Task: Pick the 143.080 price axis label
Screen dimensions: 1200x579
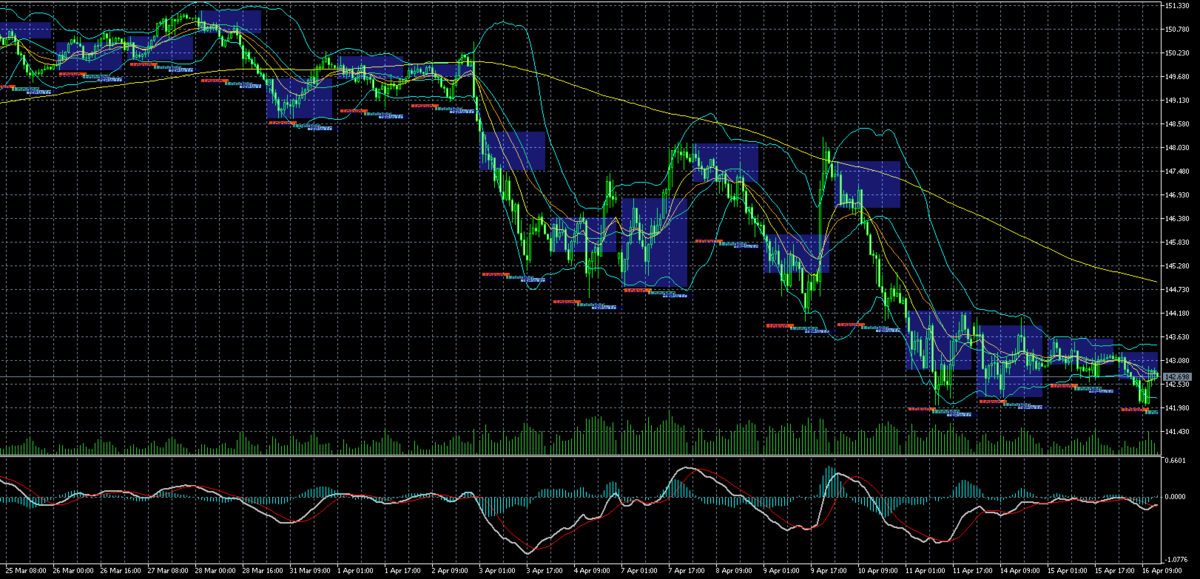Action: [x=1178, y=360]
